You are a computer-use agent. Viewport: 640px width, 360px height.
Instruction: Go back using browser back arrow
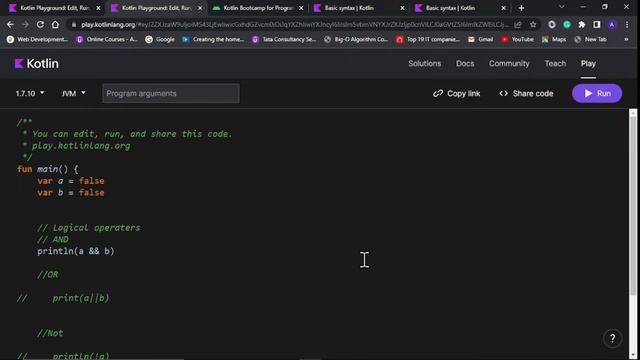pos(10,24)
